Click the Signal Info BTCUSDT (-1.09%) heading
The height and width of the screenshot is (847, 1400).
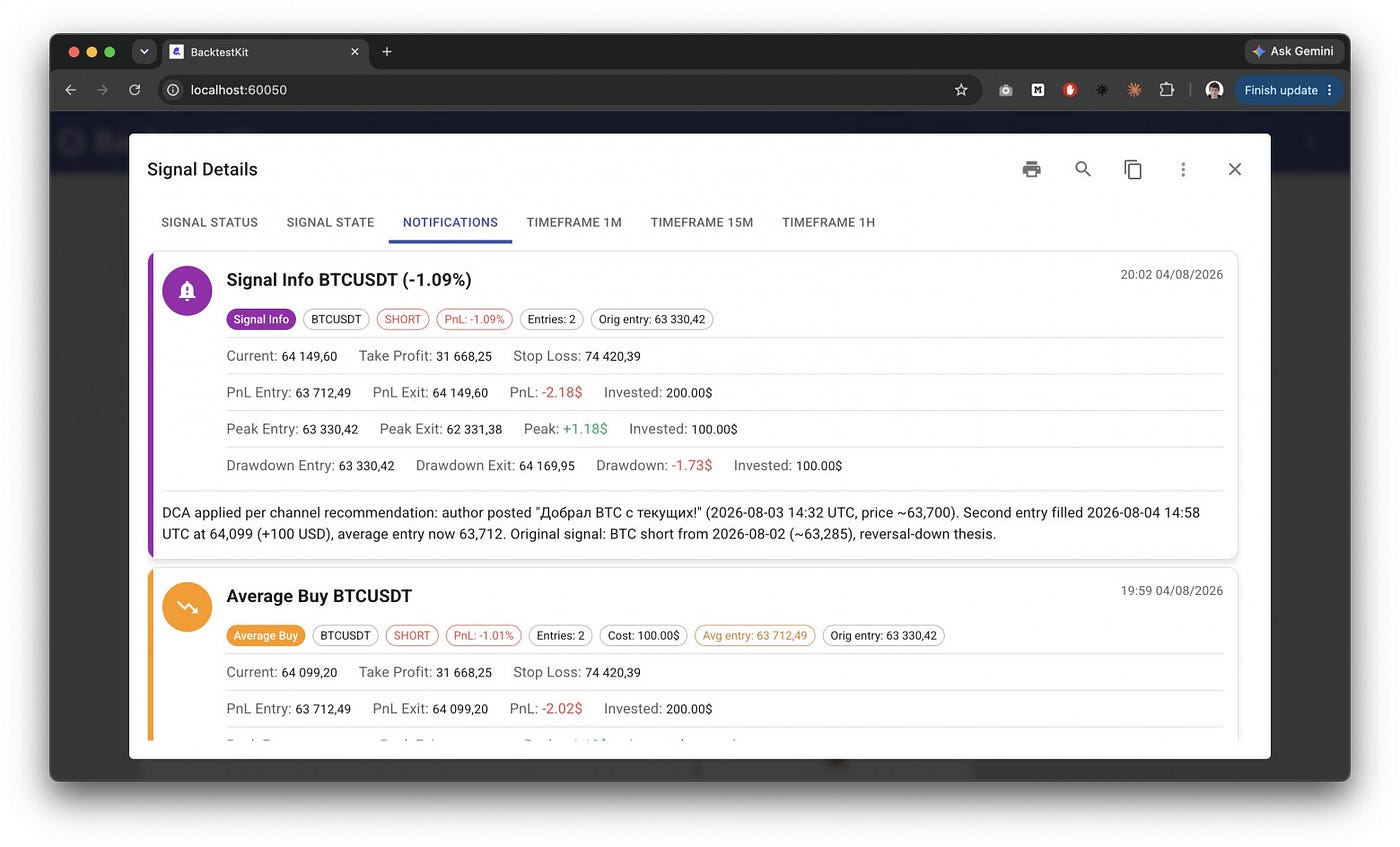tap(349, 280)
